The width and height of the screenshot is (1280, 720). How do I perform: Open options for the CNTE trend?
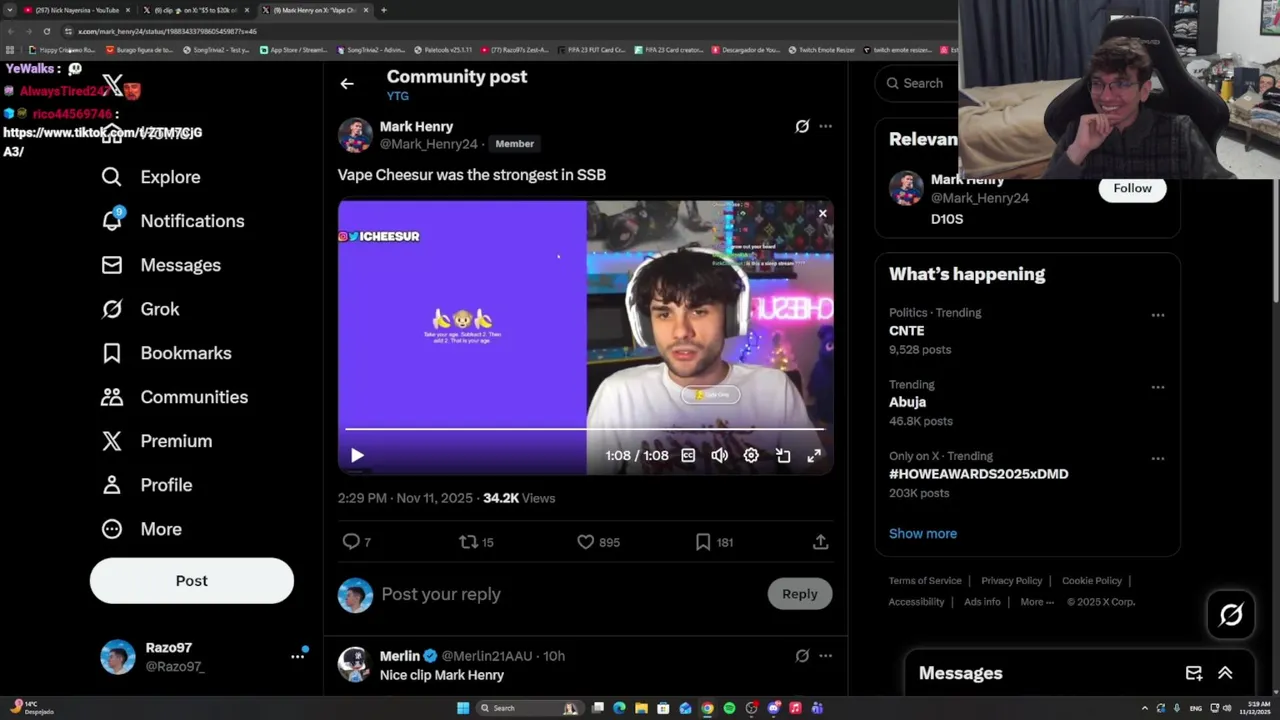[x=1157, y=315]
